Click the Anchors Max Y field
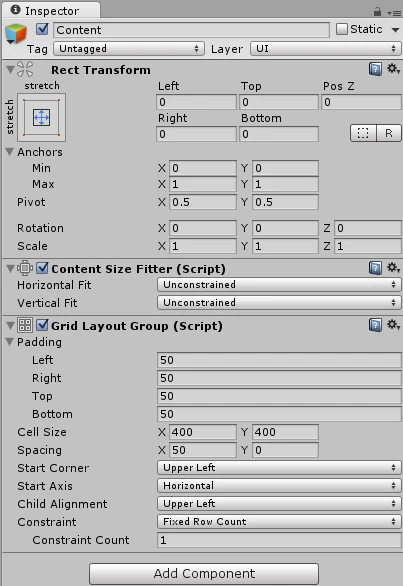 286,184
